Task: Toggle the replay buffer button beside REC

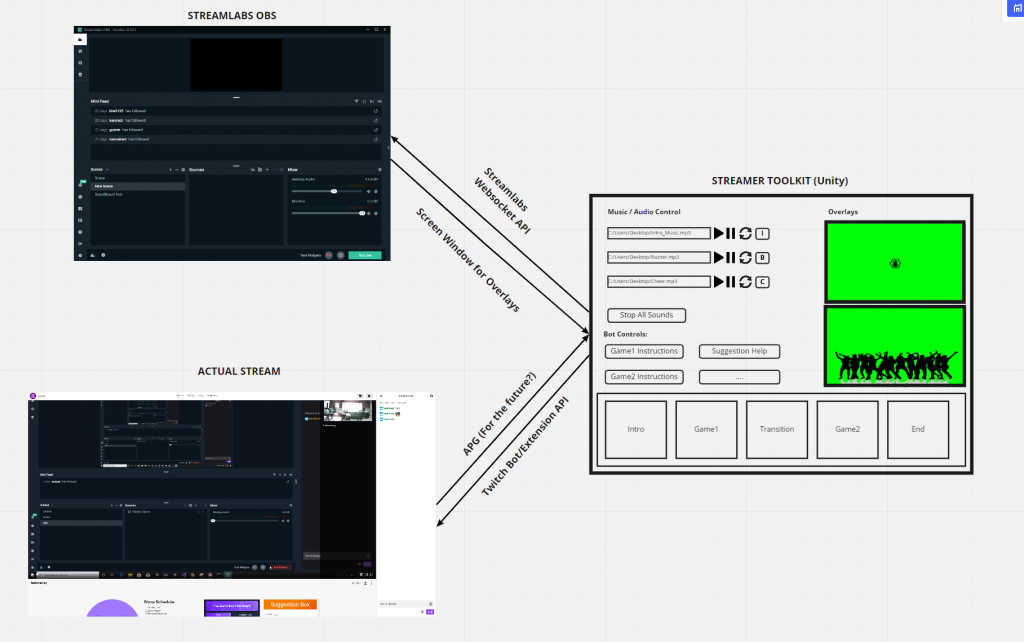Action: (x=340, y=255)
